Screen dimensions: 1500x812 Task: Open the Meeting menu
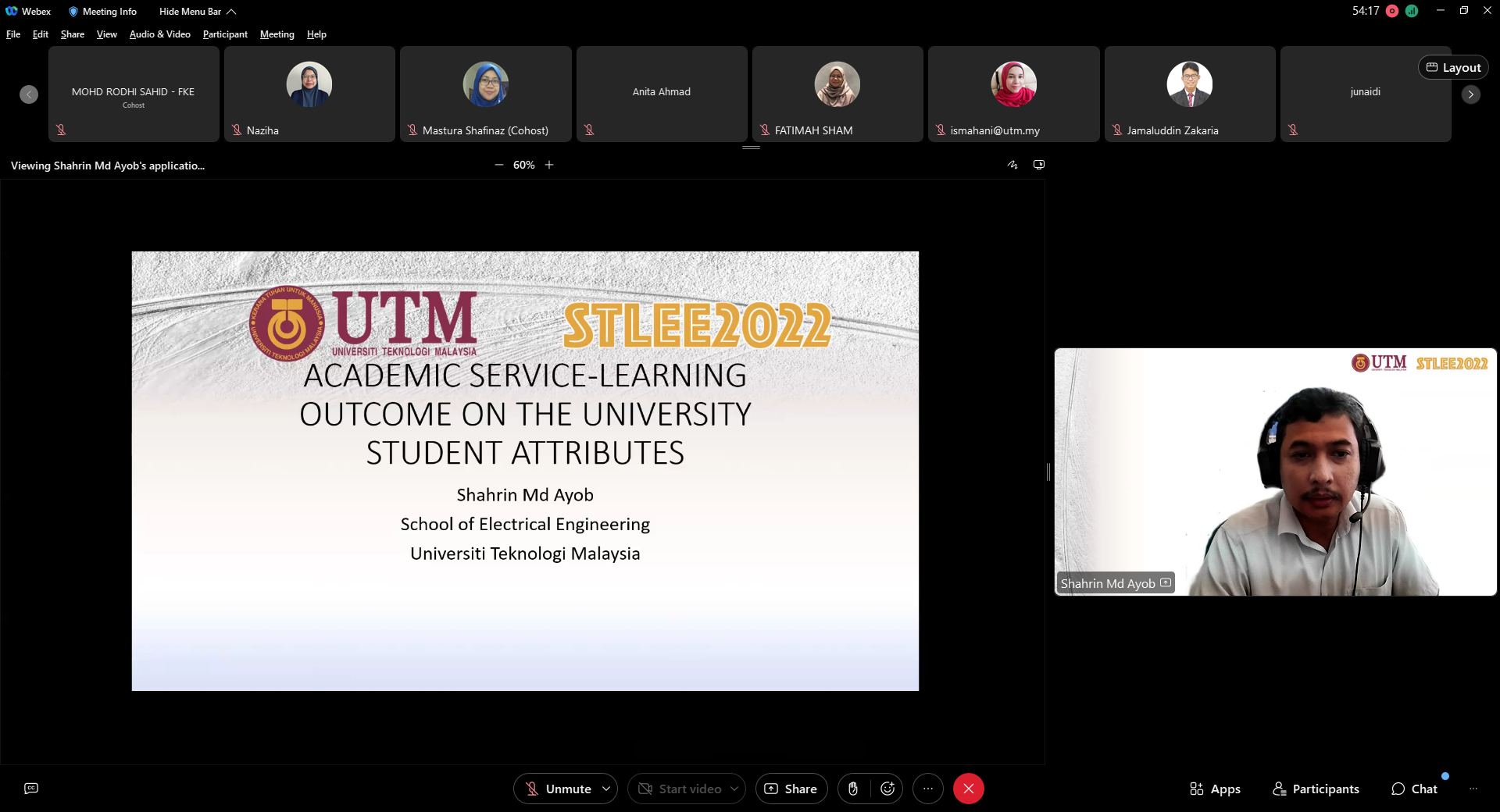277,34
